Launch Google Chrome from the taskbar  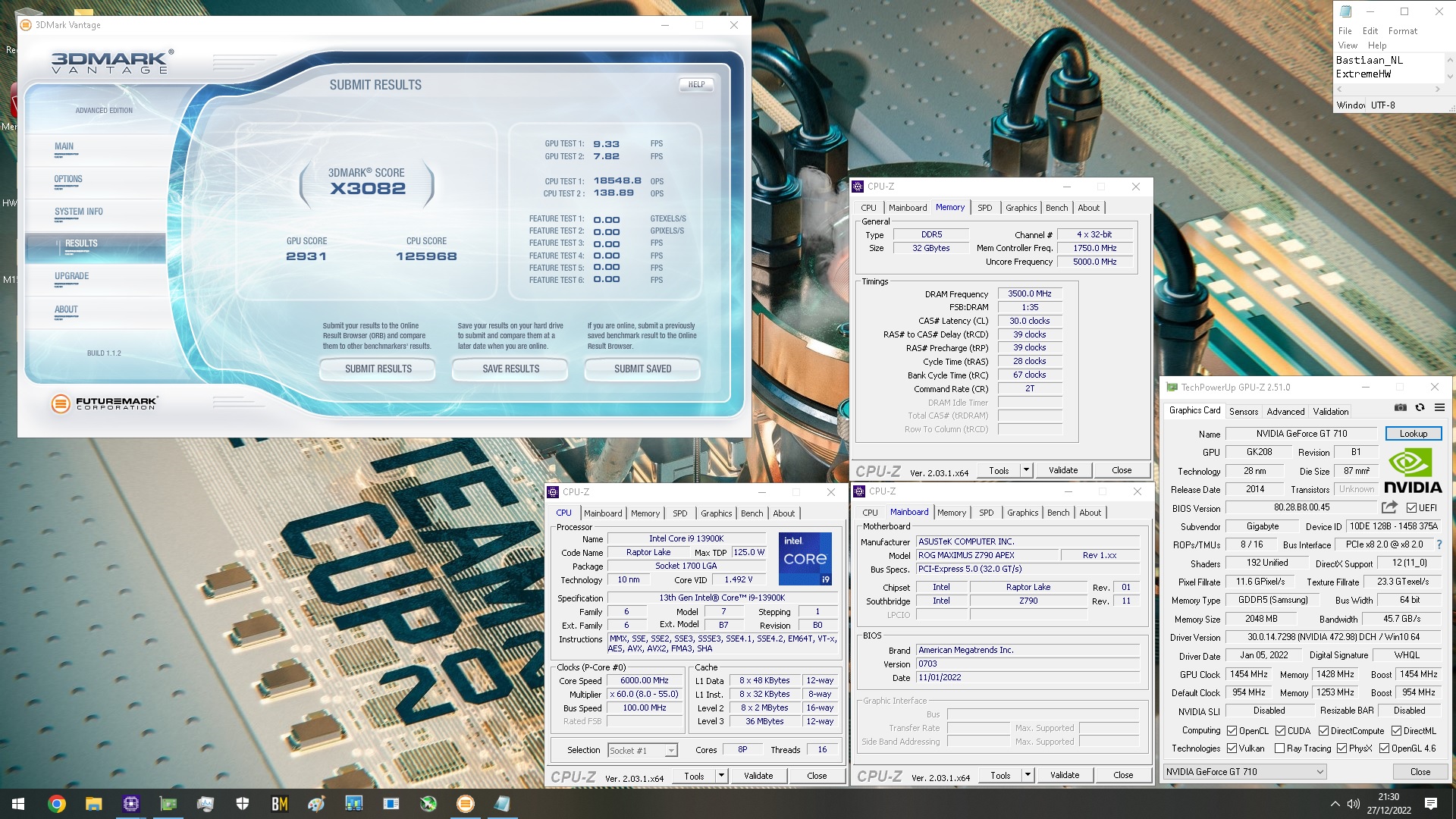pyautogui.click(x=57, y=804)
